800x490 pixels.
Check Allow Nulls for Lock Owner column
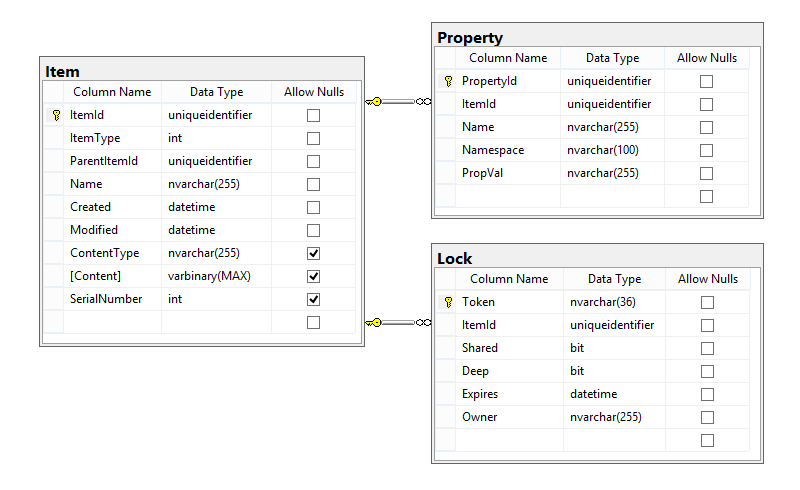(x=707, y=417)
